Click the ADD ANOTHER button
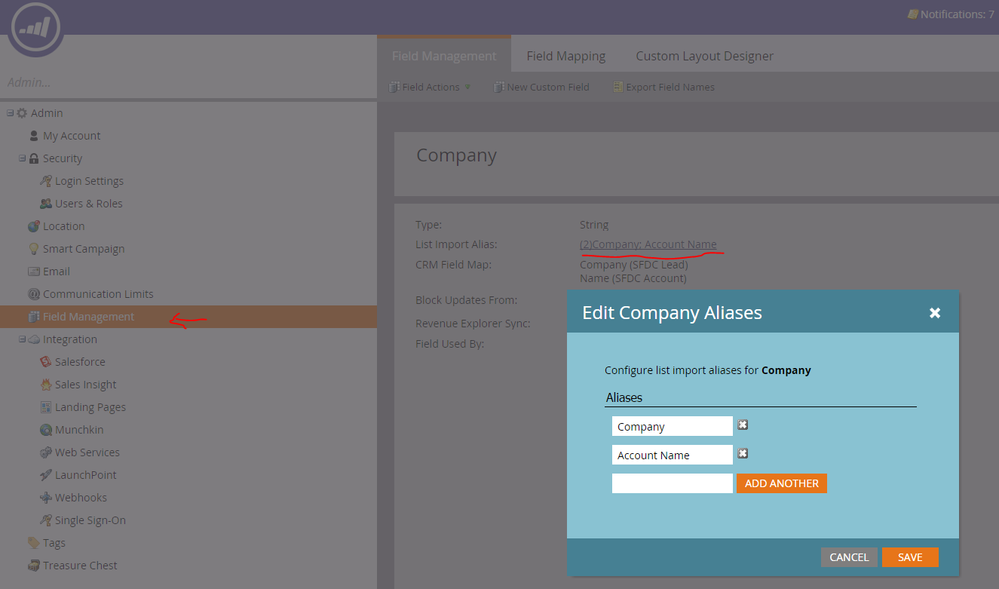Image resolution: width=999 pixels, height=589 pixels. [x=782, y=483]
